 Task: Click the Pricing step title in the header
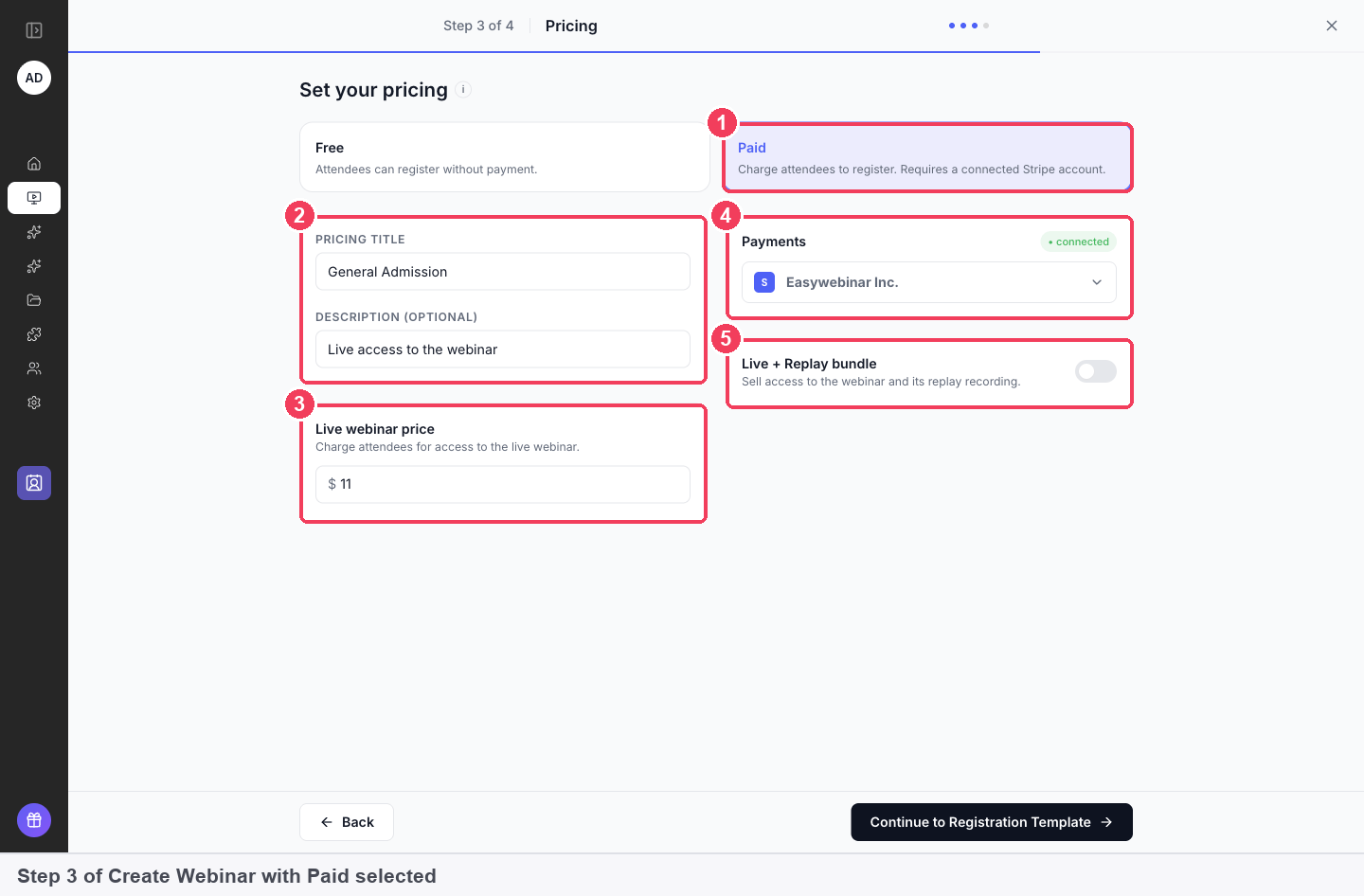point(571,26)
